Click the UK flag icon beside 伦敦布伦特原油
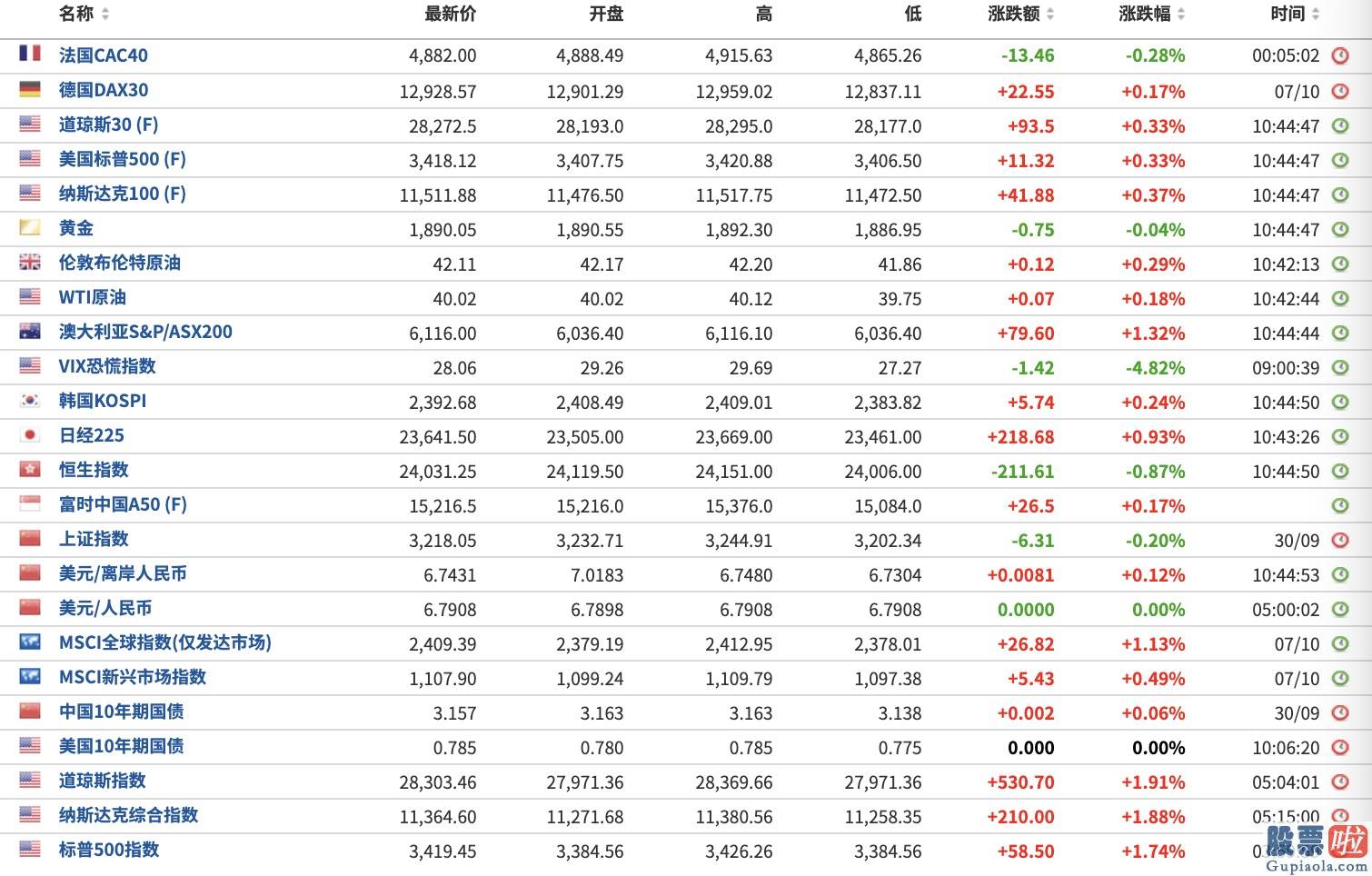Screen dimensions: 1372x876 (30, 261)
